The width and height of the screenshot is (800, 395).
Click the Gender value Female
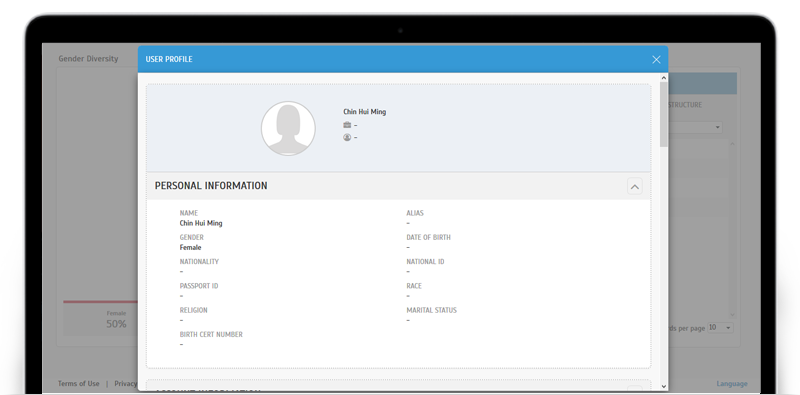pyautogui.click(x=190, y=248)
